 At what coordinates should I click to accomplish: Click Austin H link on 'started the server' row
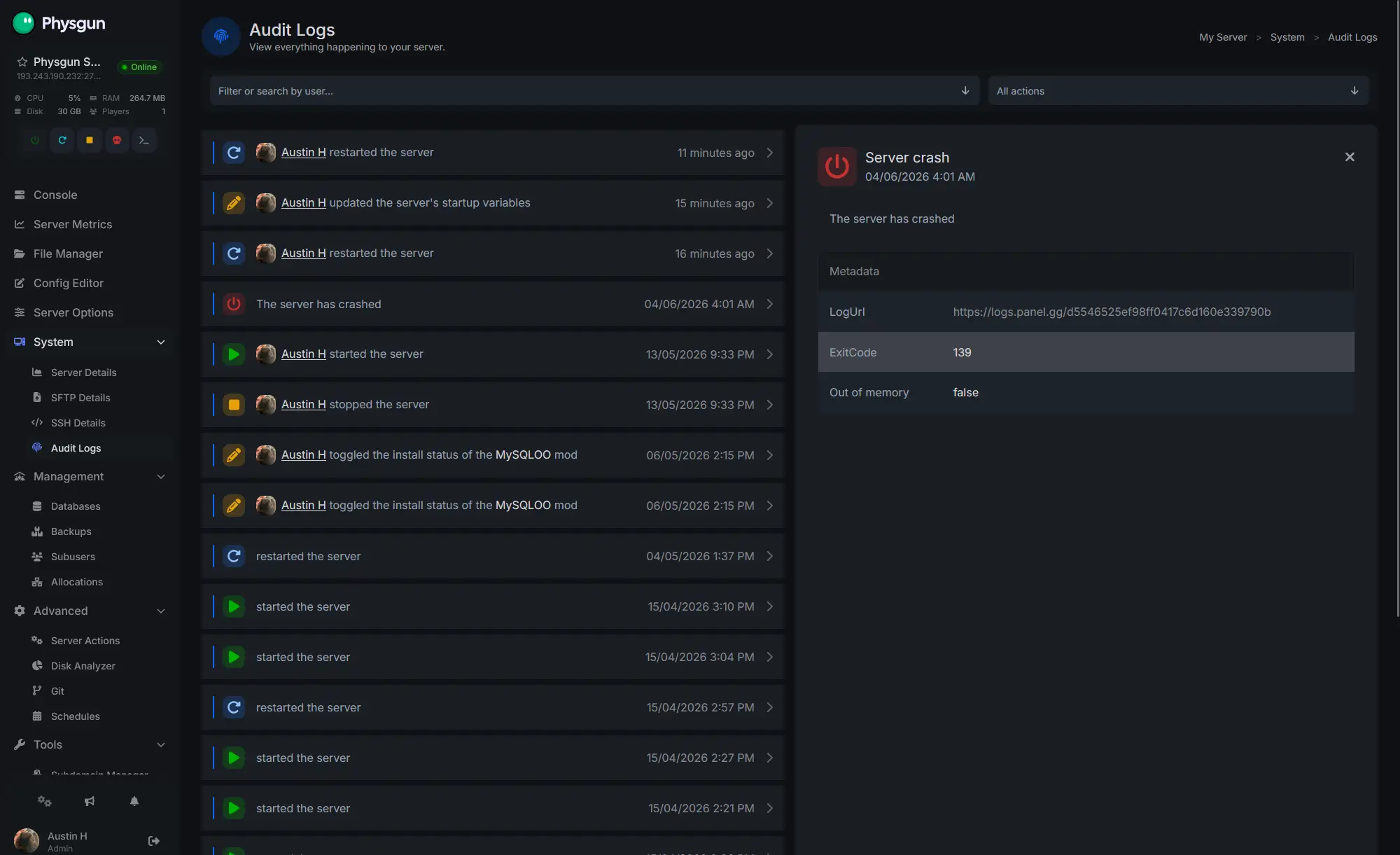[x=304, y=354]
